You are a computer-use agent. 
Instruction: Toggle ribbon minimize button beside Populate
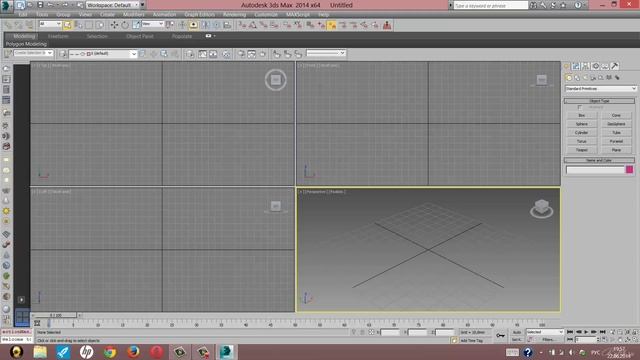[210, 36]
